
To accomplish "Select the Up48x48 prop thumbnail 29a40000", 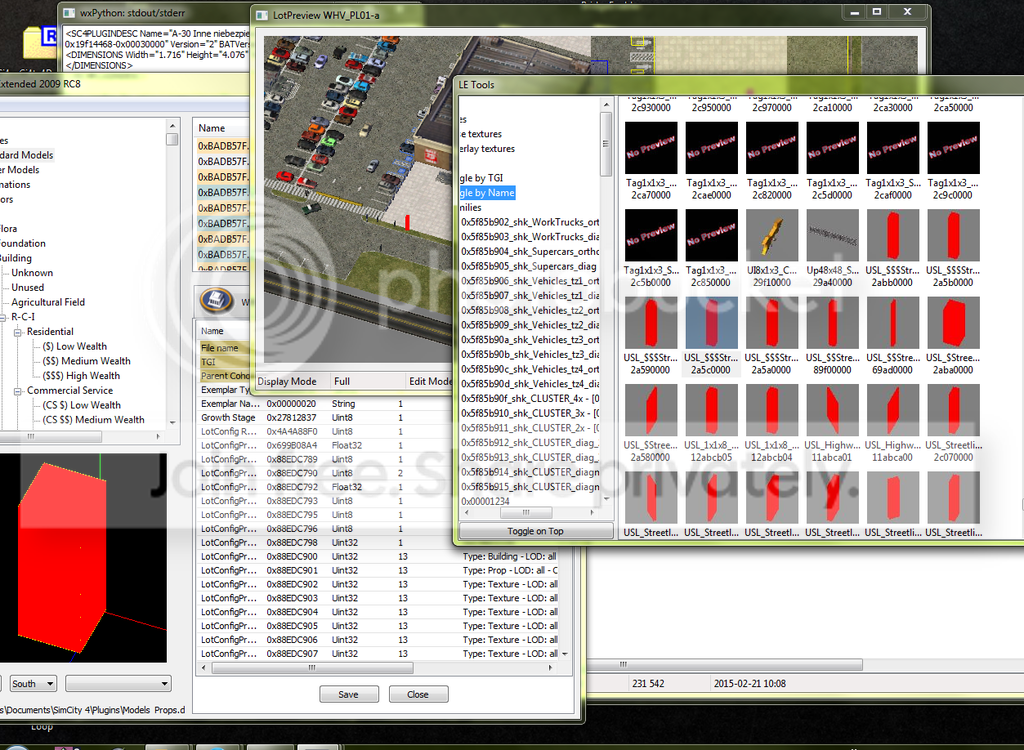I will (833, 235).
